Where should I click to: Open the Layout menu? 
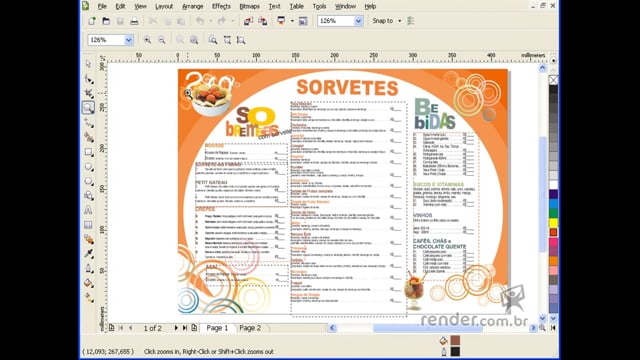point(164,6)
